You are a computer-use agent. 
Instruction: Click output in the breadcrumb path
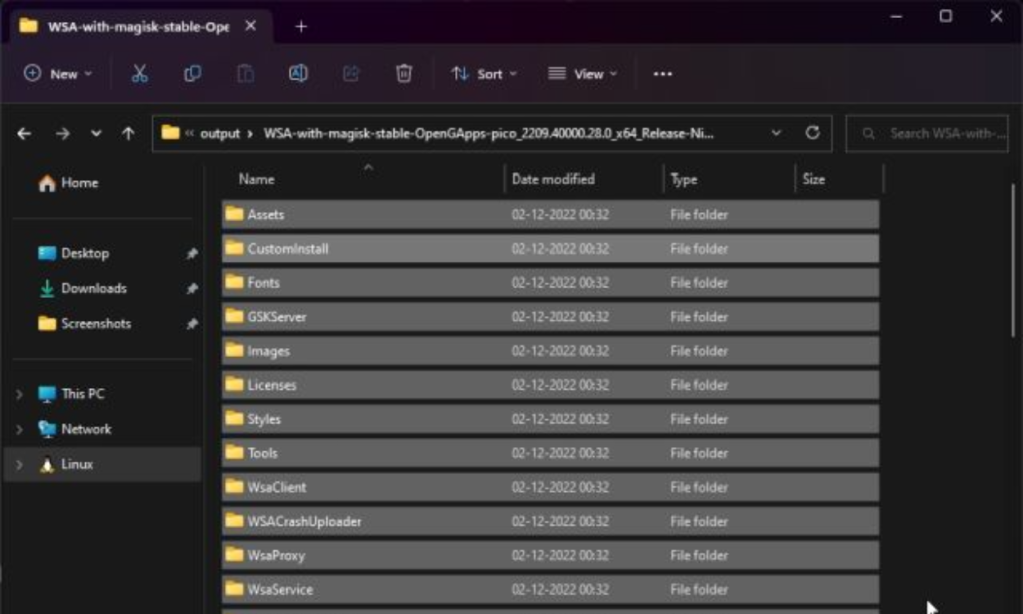tap(220, 134)
